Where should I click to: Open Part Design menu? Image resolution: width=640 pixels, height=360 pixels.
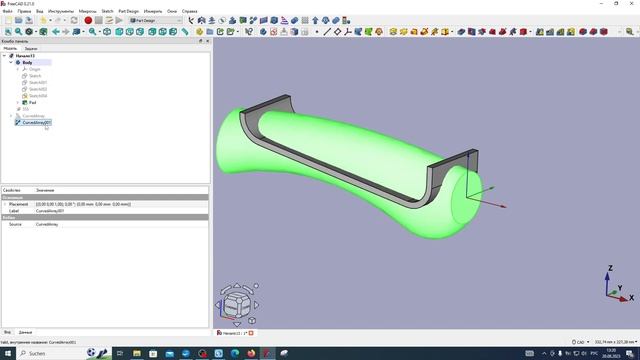pyautogui.click(x=129, y=11)
